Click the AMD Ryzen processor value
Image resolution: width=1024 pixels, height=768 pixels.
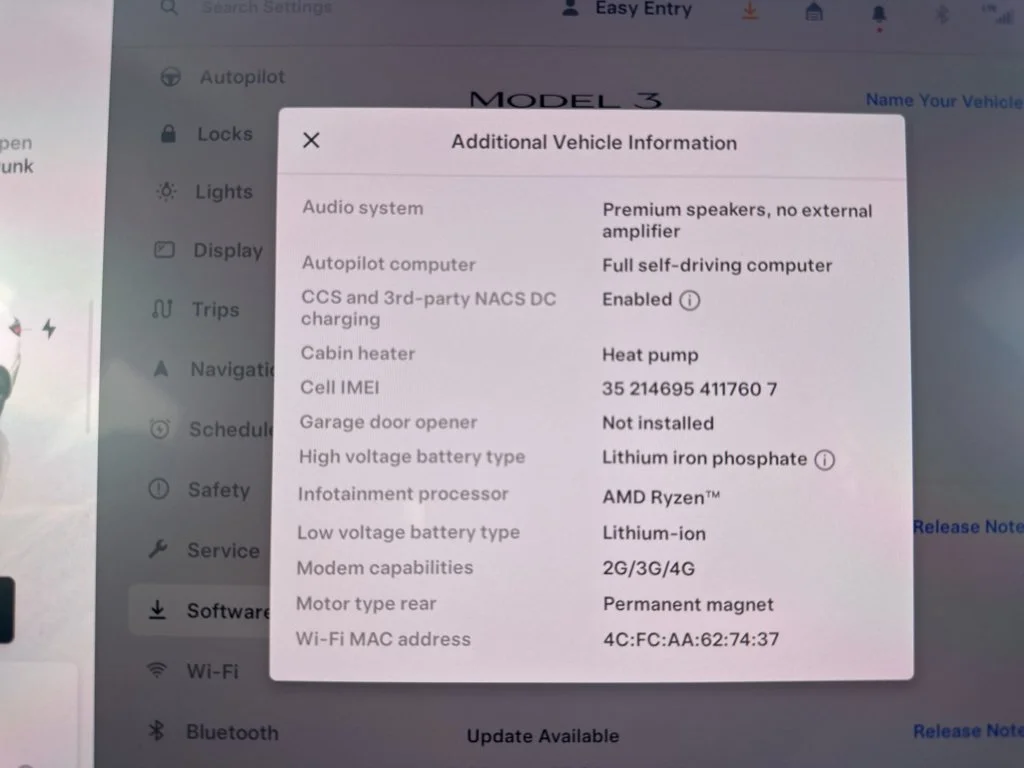pos(661,498)
